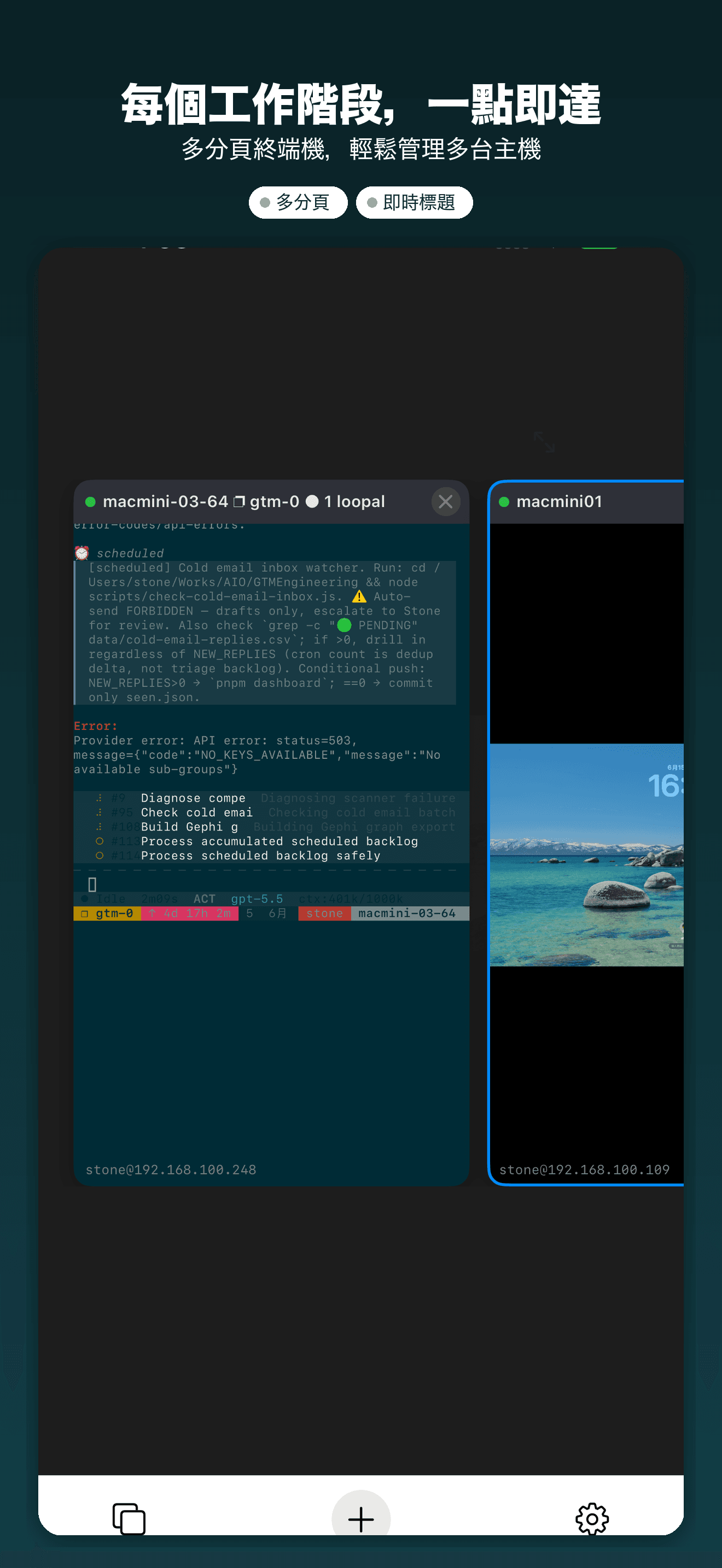Open the macmini01 lake wallpaper preview

pos(587,855)
